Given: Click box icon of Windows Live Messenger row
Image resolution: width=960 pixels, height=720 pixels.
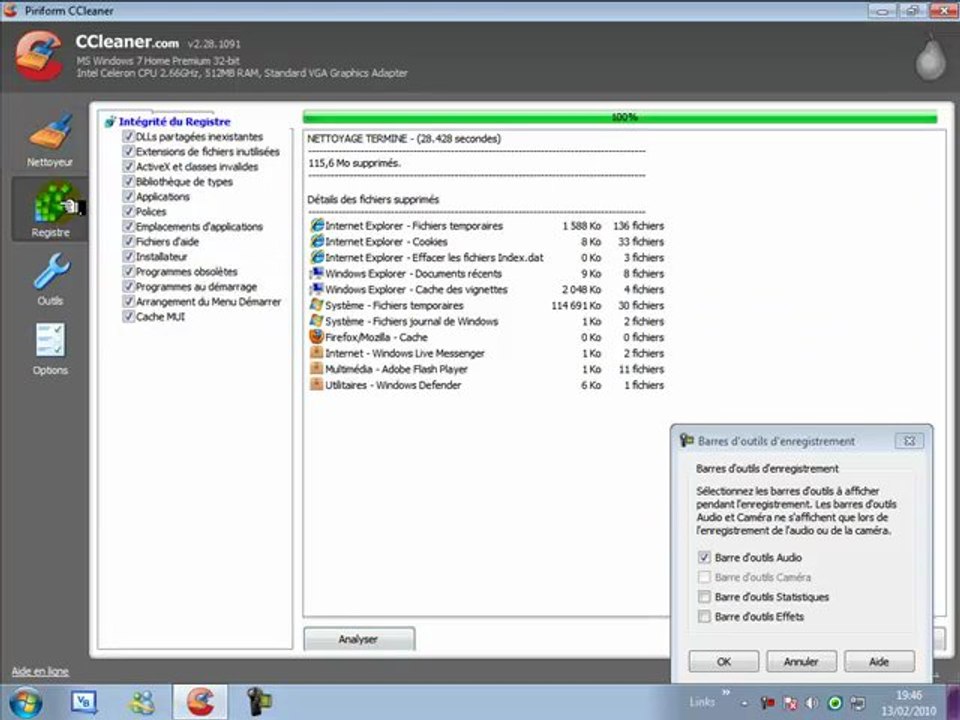Looking at the screenshot, I should [317, 353].
